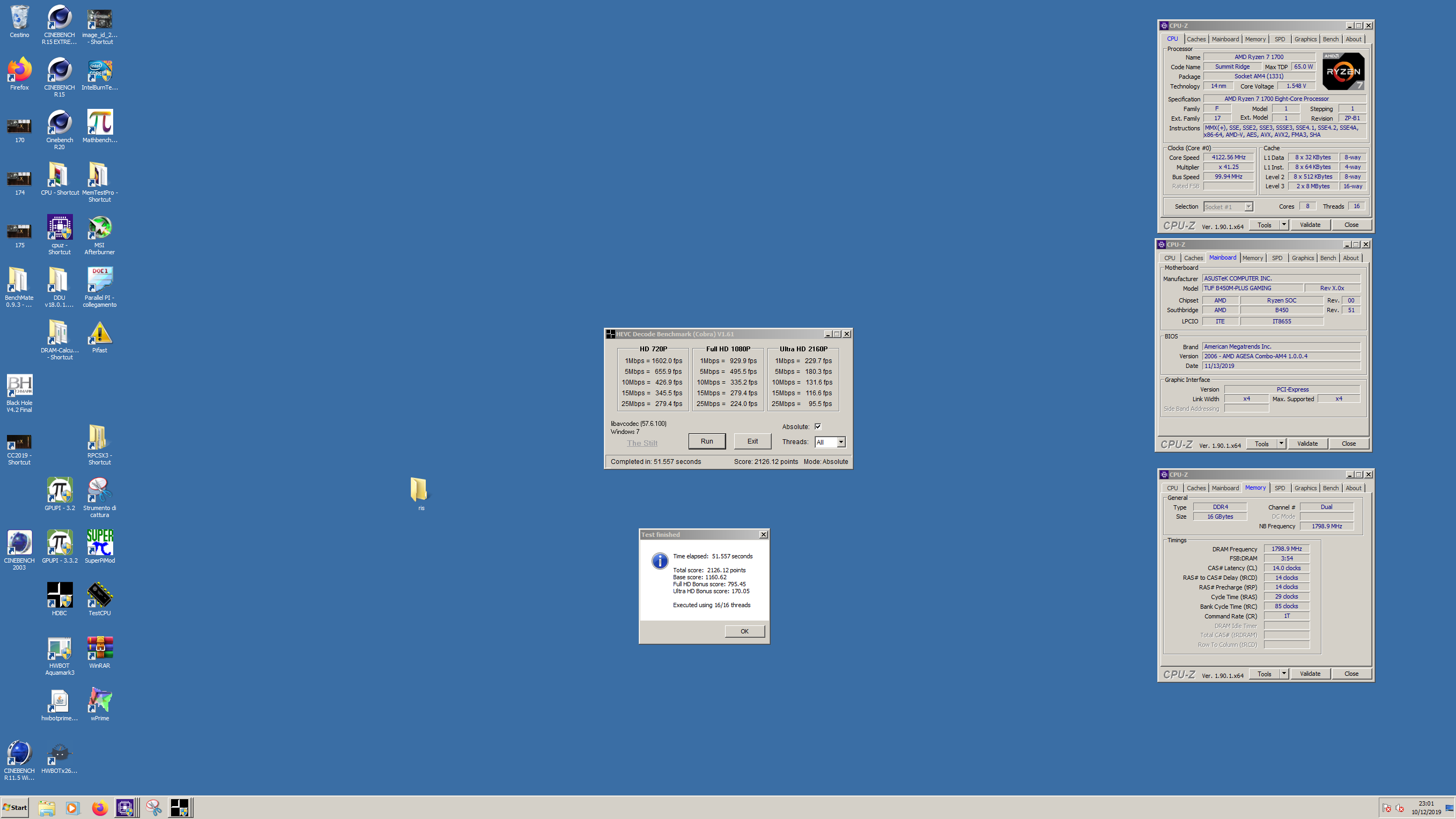
Task: Click OK in Test finished dialog
Action: (x=744, y=631)
